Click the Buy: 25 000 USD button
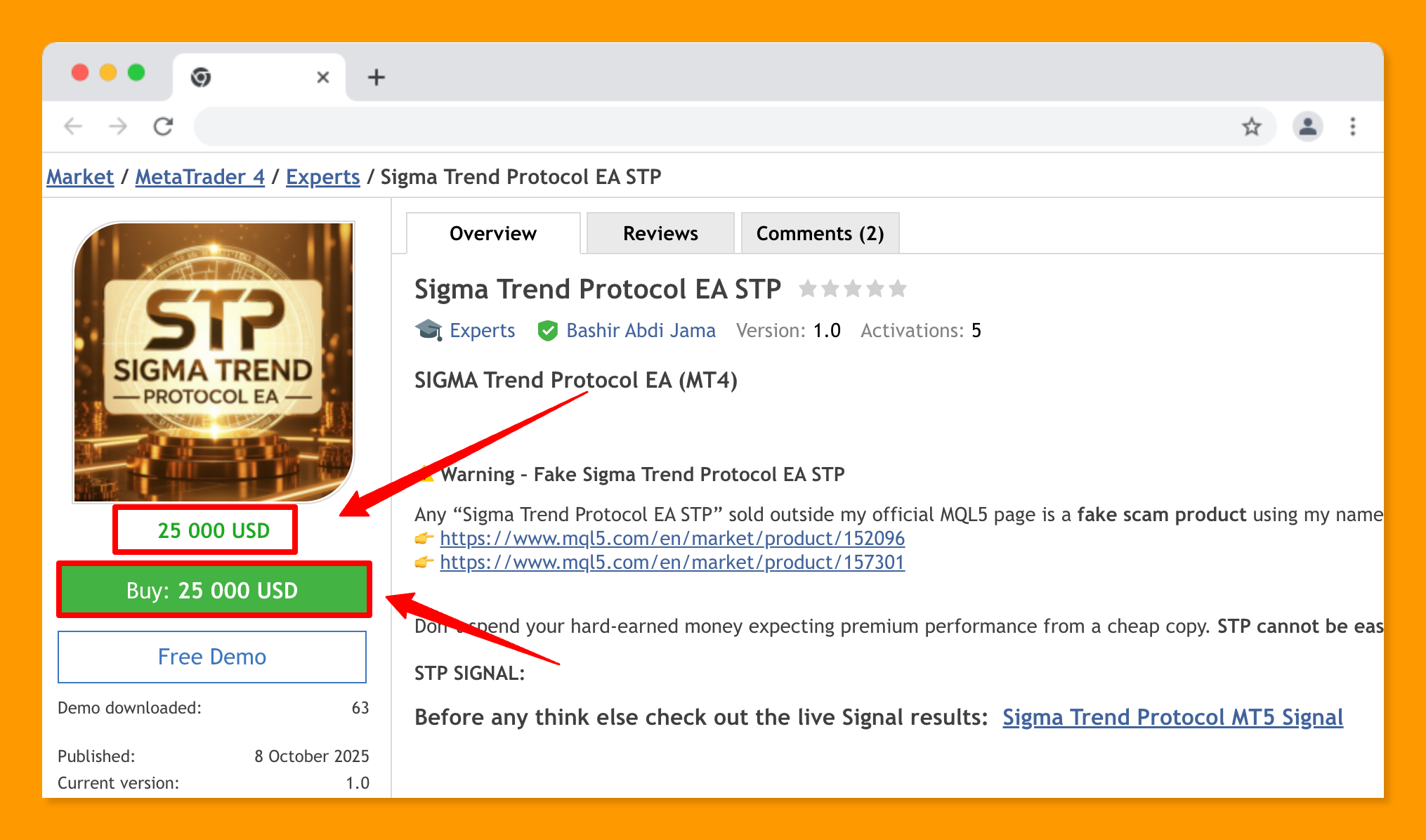The height and width of the screenshot is (840, 1426). click(214, 590)
